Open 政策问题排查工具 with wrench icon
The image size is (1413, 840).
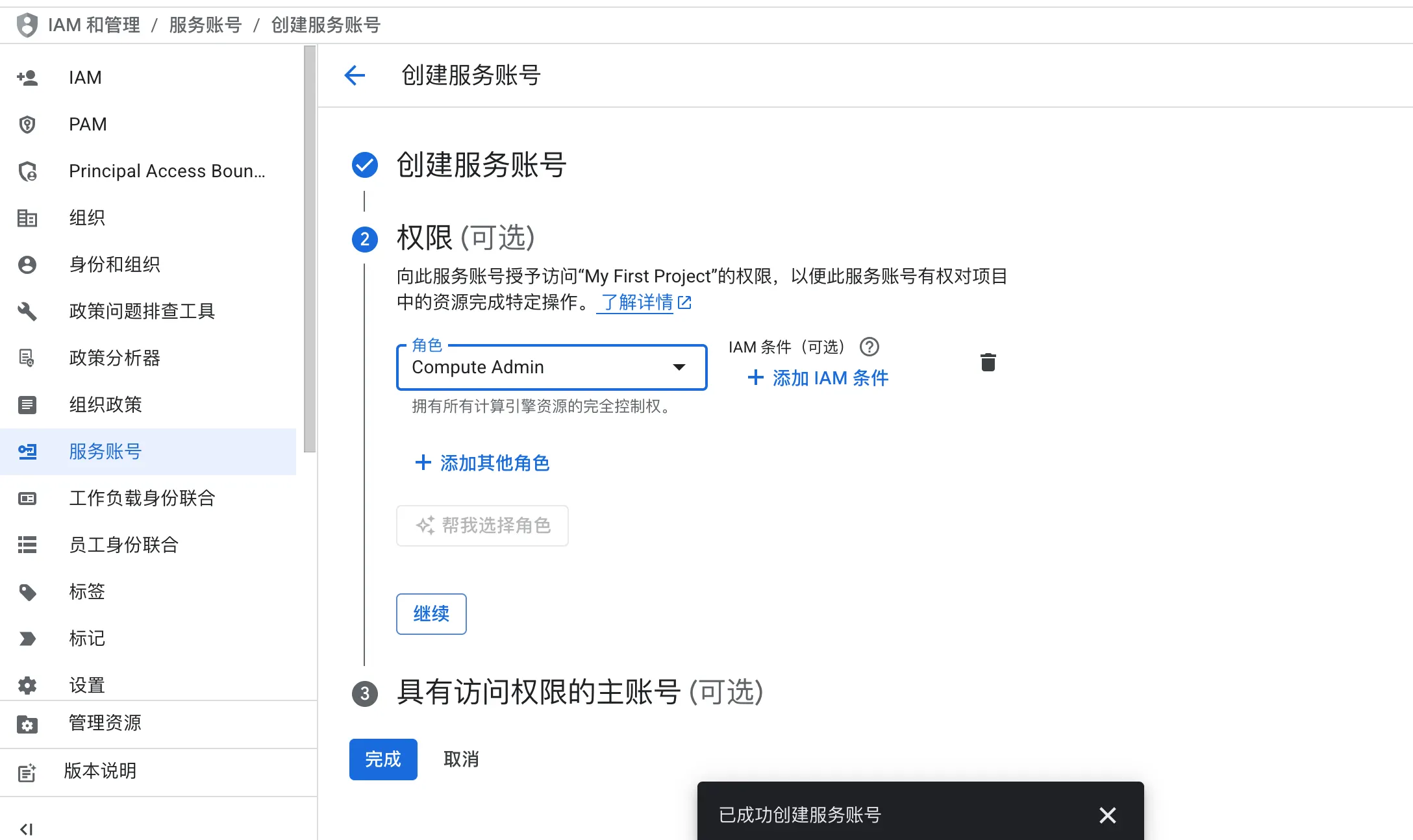pos(144,311)
